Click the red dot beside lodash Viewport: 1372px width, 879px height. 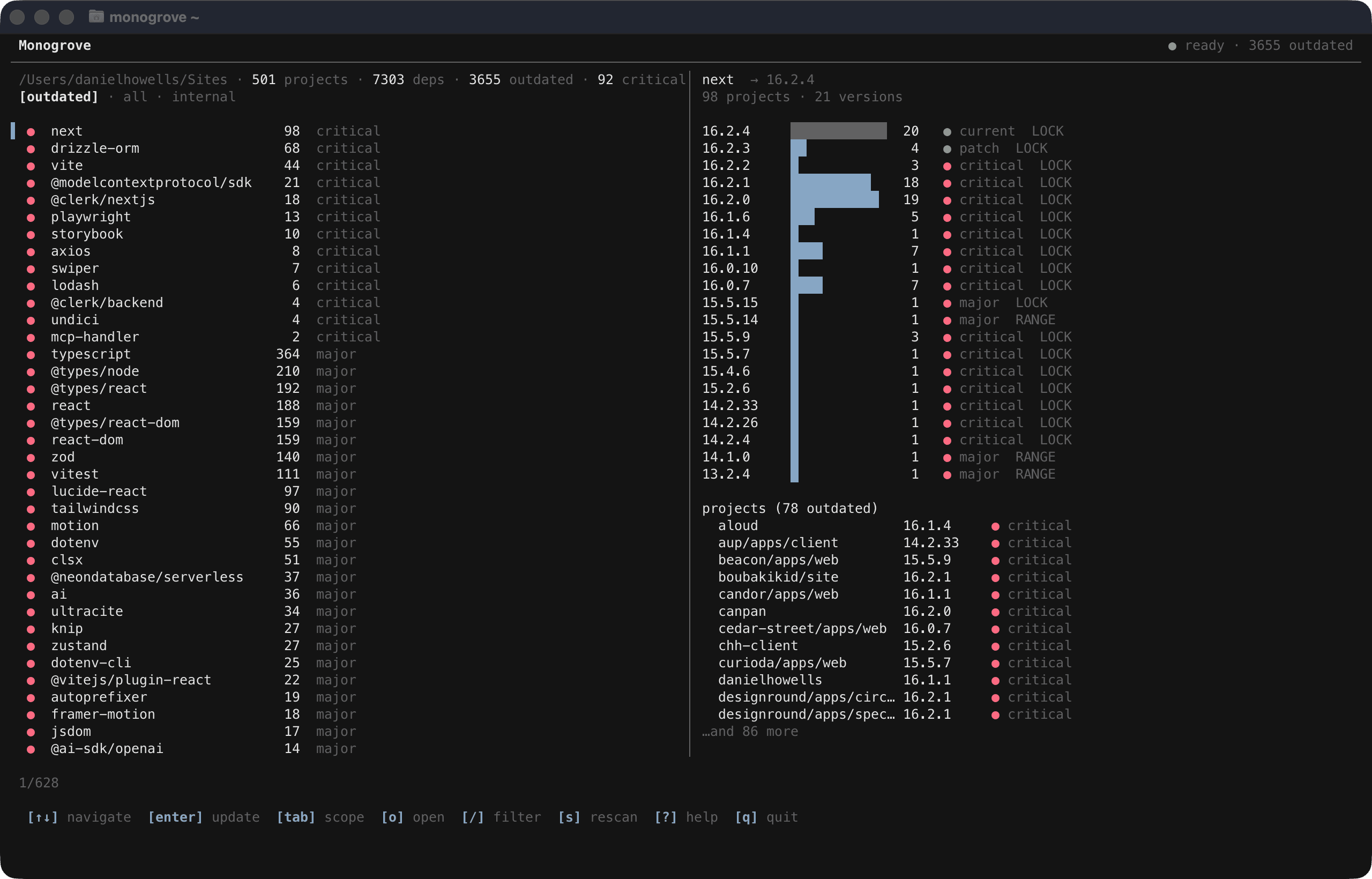pos(31,286)
